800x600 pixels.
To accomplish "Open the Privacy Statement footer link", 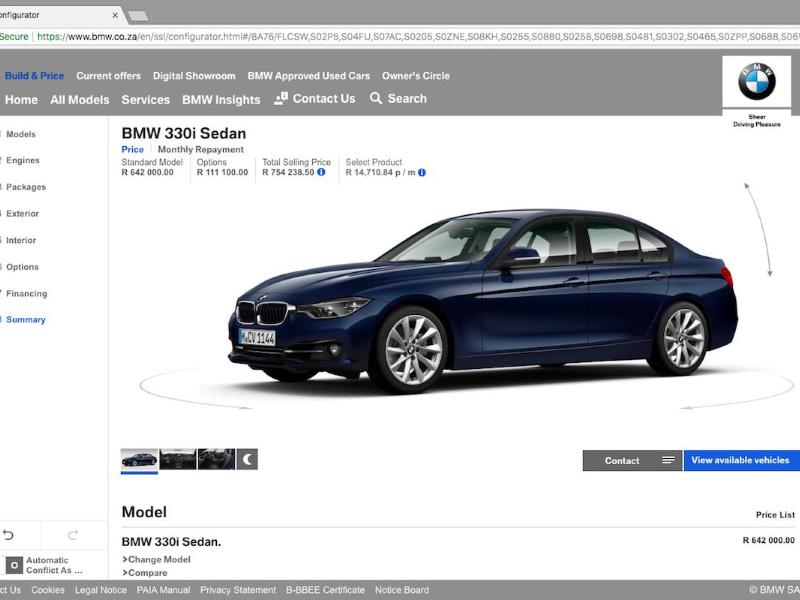I will (x=238, y=590).
